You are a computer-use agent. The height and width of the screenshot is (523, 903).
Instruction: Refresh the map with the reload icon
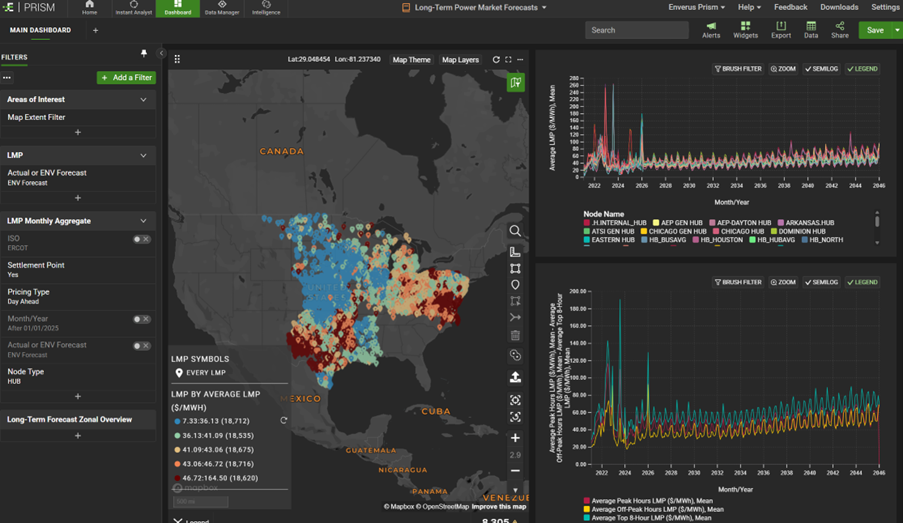coord(496,60)
